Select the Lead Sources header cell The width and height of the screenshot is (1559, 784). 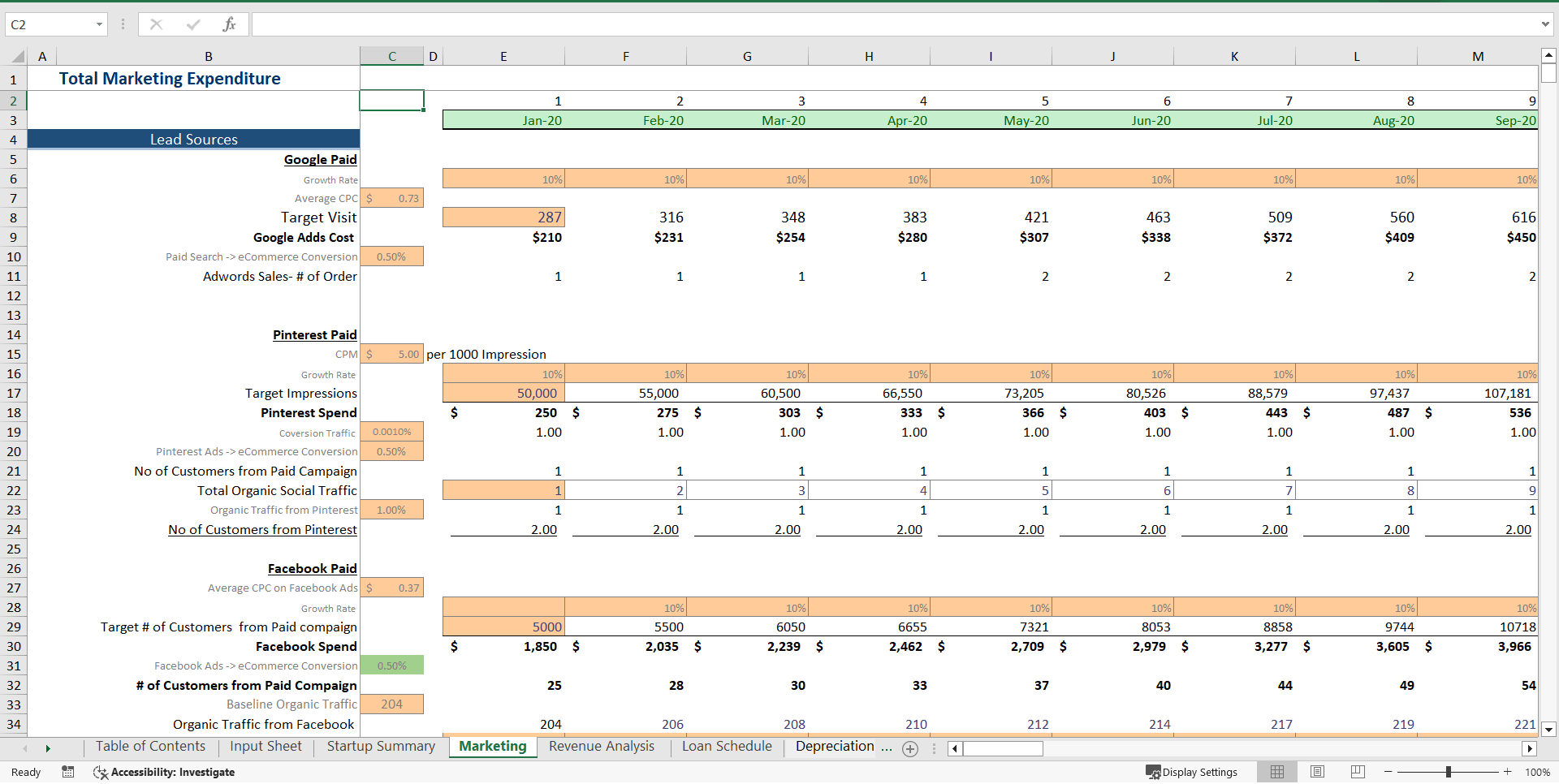[x=193, y=140]
